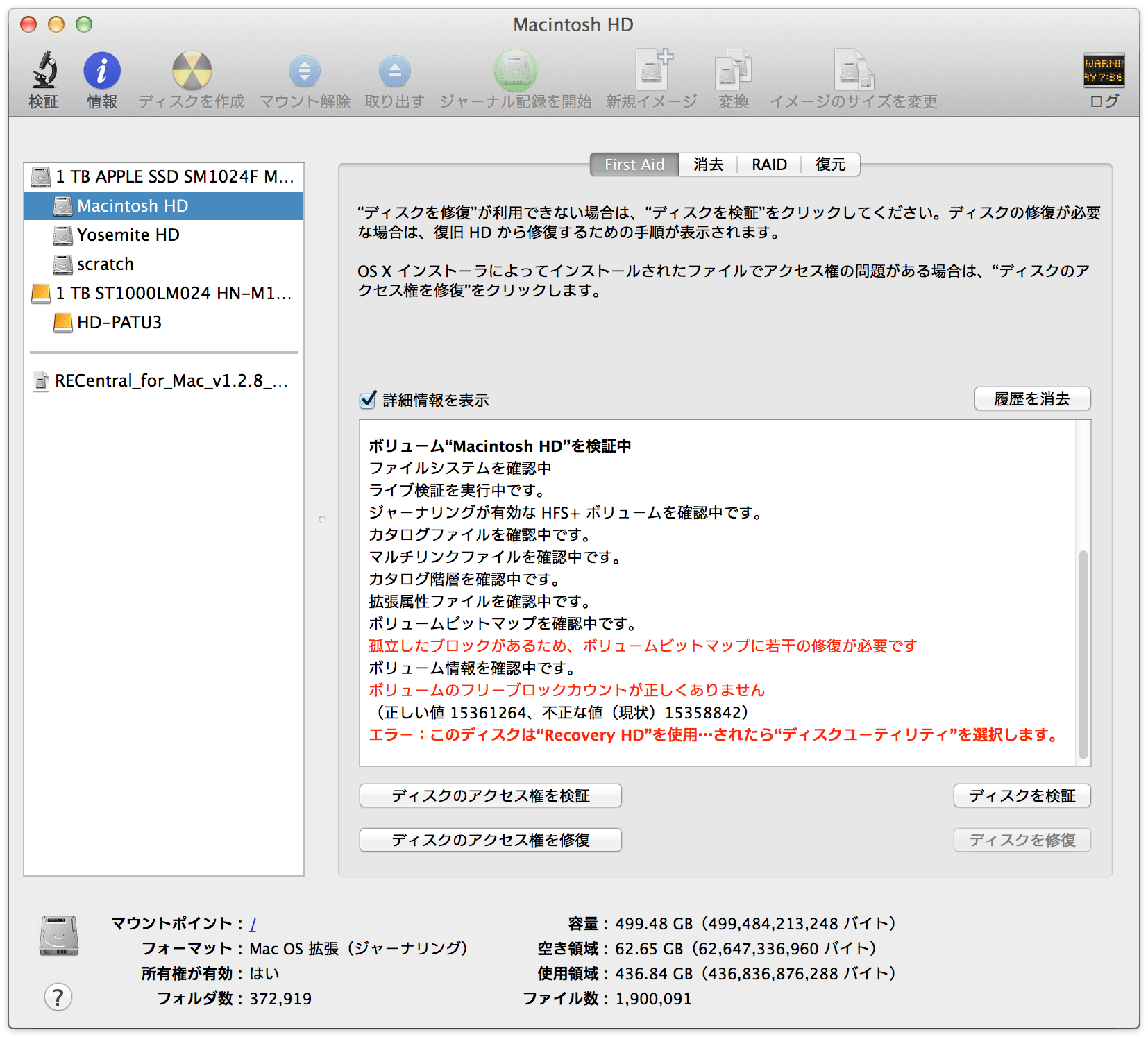Click ディスクのアクセス権を修復 button

[x=490, y=840]
